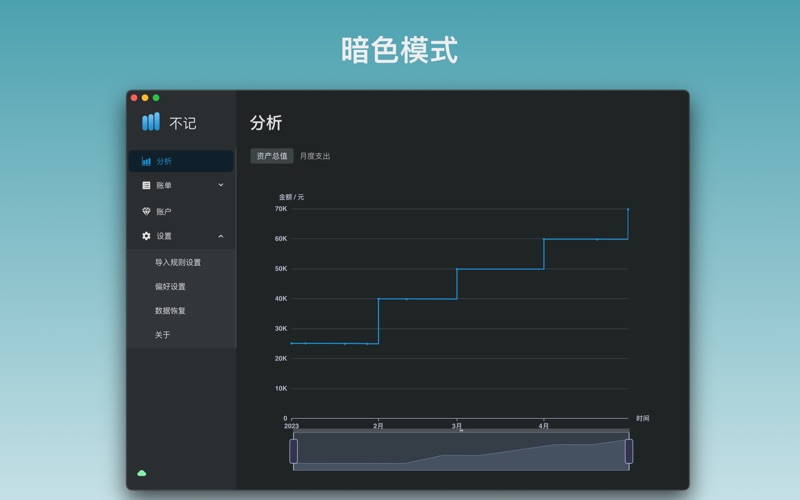Click the 金额 / 元 axis title

291,197
